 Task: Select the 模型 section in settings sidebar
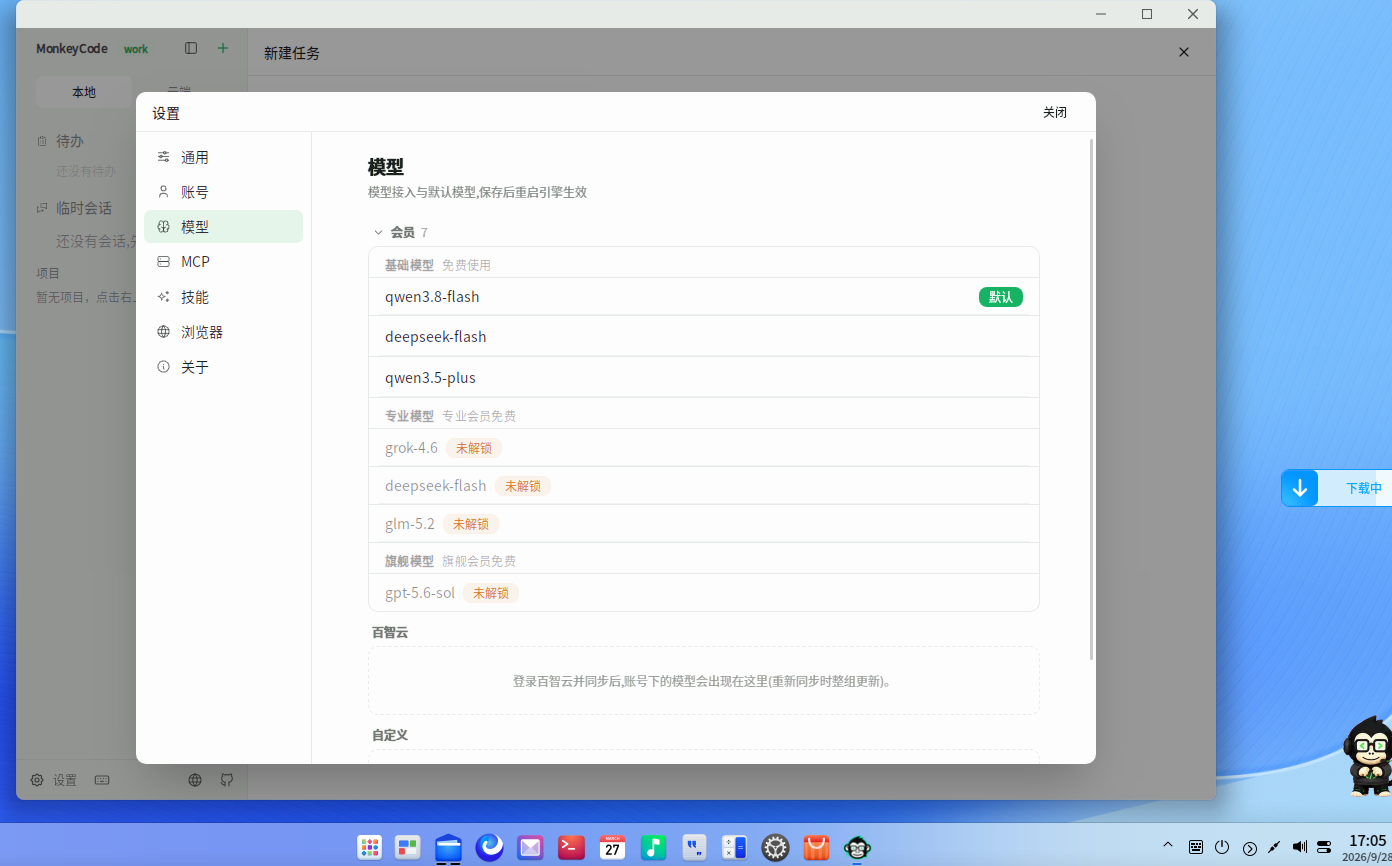pos(223,227)
